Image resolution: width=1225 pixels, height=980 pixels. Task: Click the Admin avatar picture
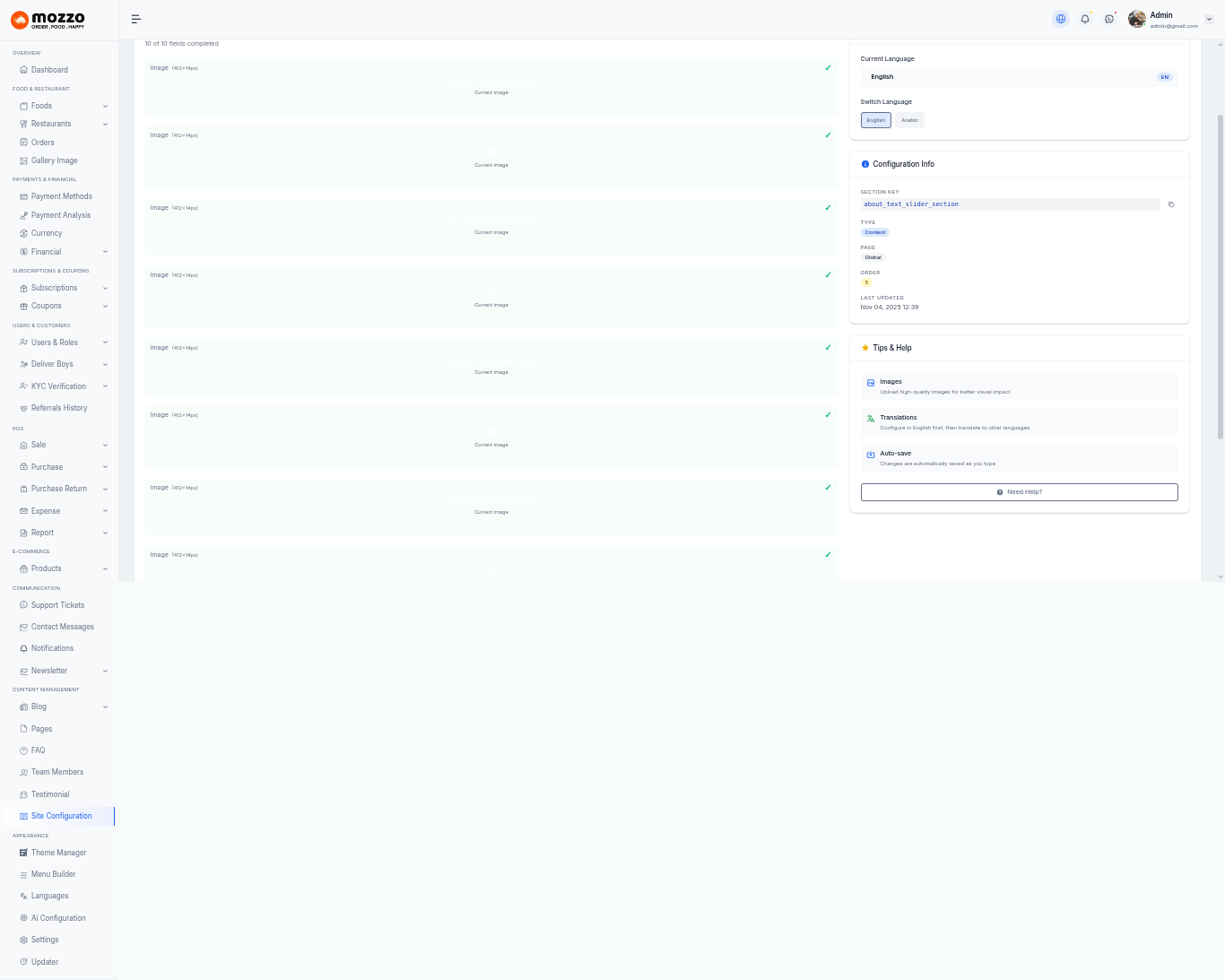click(x=1137, y=19)
